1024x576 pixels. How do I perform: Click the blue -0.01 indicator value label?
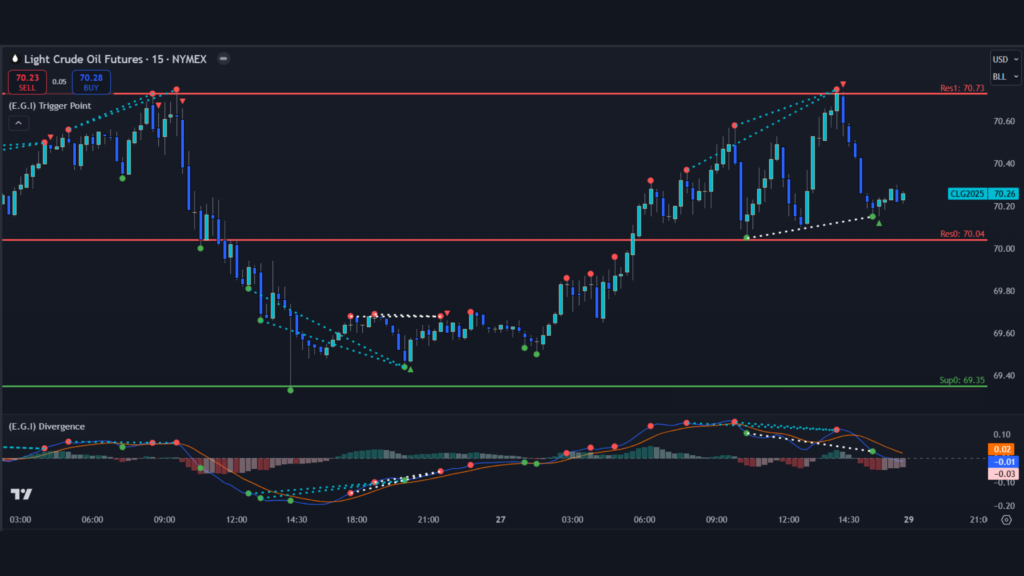point(1004,461)
